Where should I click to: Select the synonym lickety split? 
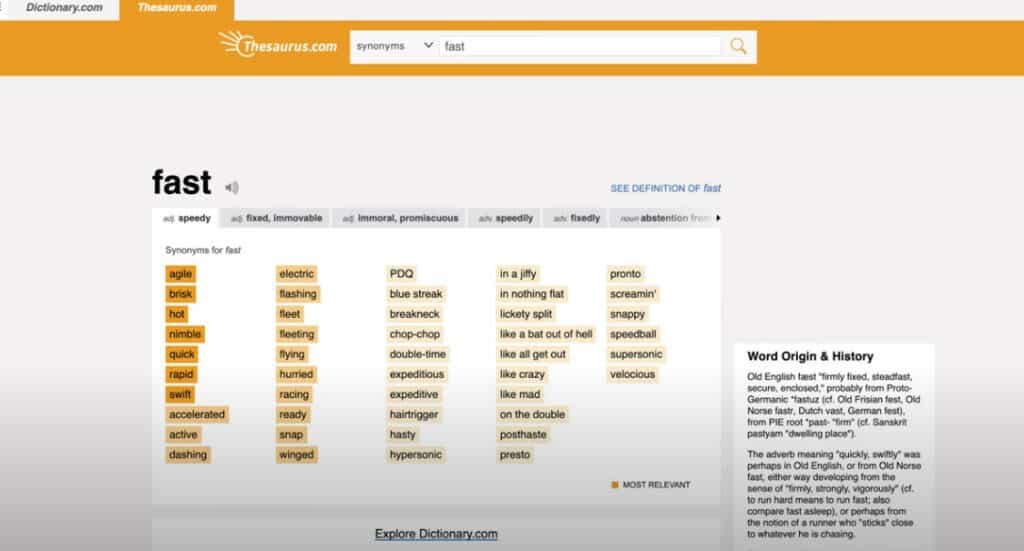tap(526, 314)
